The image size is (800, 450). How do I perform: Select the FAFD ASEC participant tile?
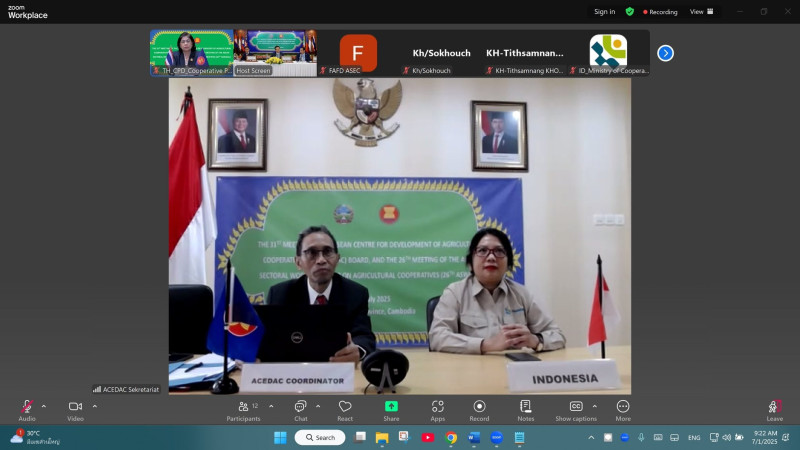358,53
